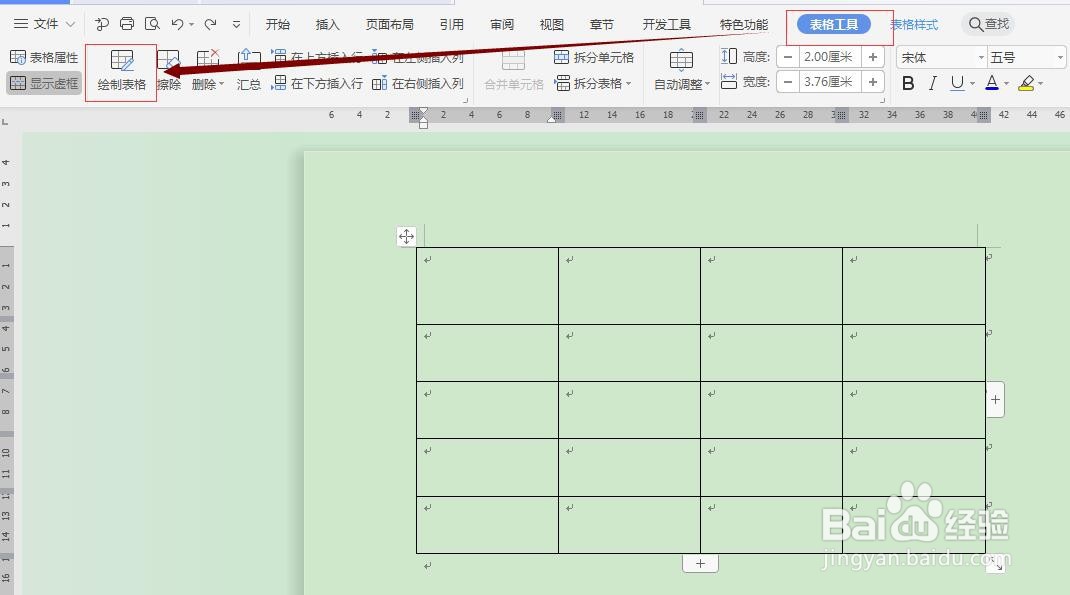Select the 擦除 (Eraser) tool
Viewport: 1070px width, 595px height.
168,70
